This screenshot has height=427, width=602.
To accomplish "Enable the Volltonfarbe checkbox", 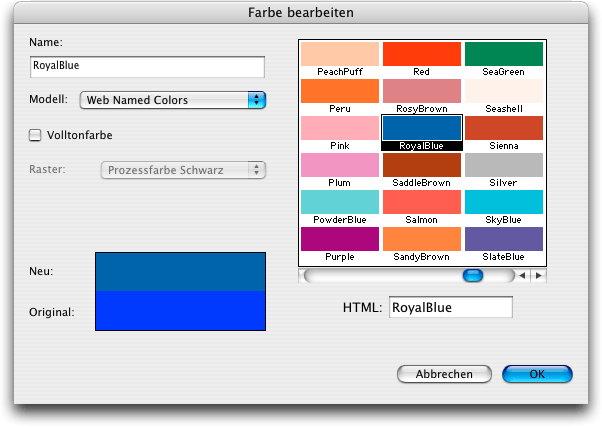I will point(35,135).
